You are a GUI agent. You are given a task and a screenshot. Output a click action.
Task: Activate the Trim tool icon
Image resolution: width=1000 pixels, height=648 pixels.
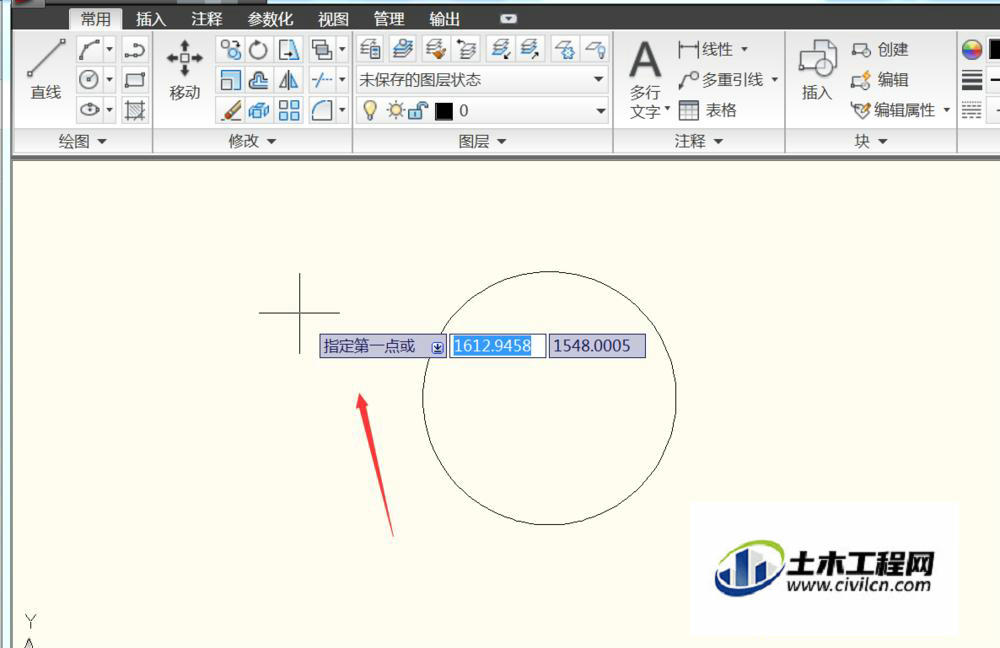[321, 80]
